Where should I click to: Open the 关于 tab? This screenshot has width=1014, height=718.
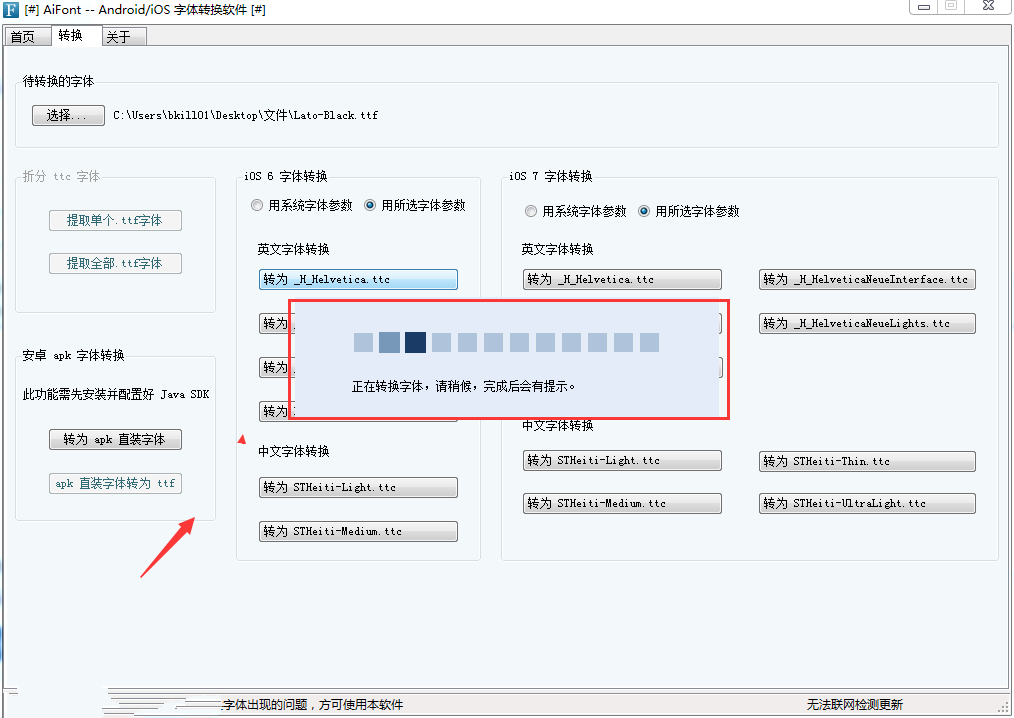[124, 37]
